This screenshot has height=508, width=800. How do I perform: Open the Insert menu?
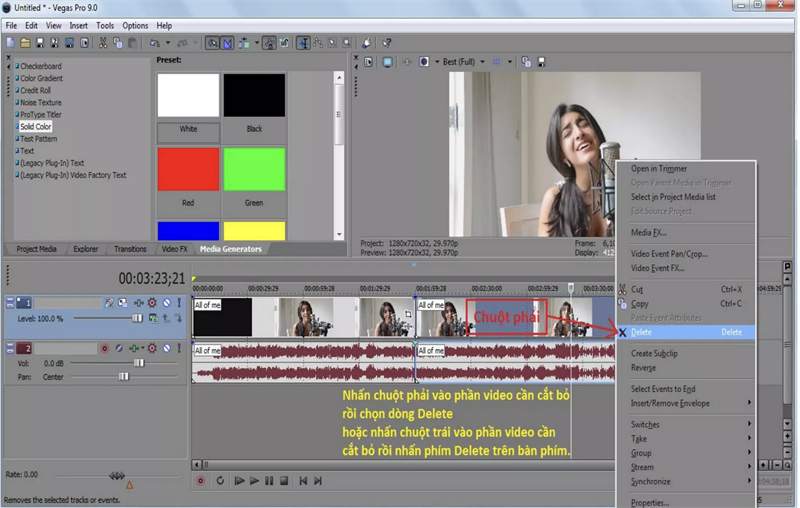(x=78, y=26)
